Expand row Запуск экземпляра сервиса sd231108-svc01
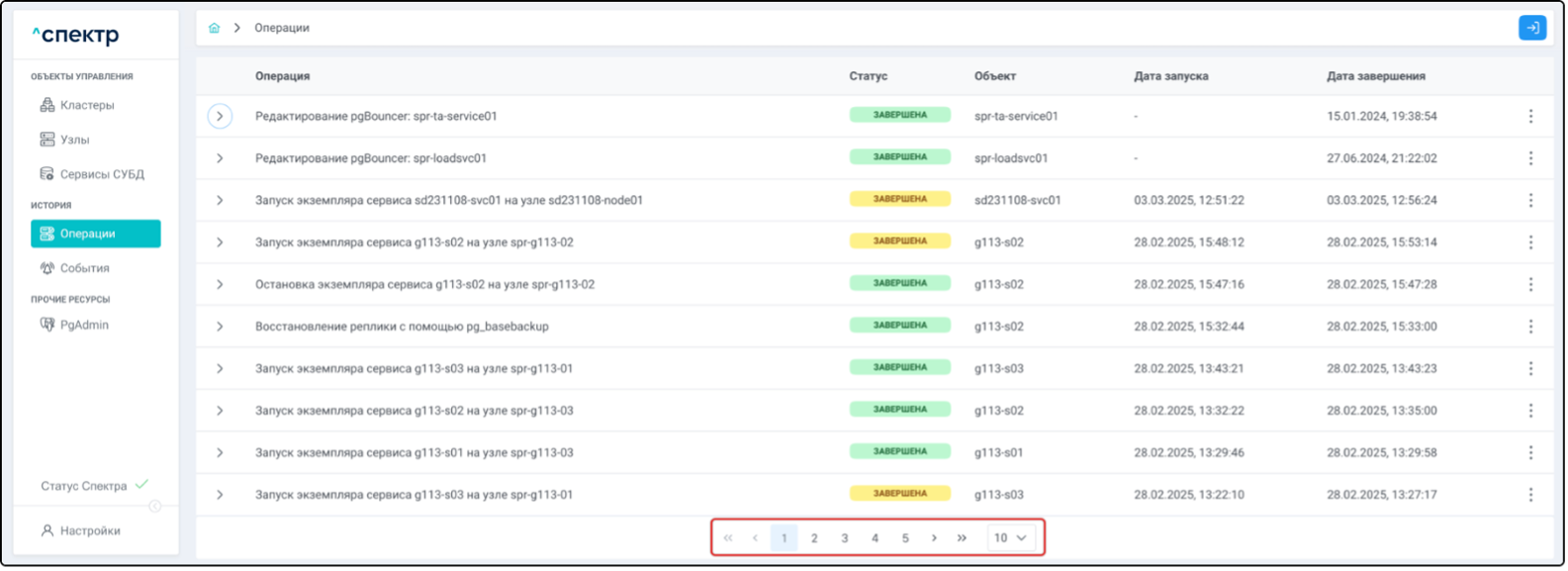The image size is (1568, 571). pos(220,200)
